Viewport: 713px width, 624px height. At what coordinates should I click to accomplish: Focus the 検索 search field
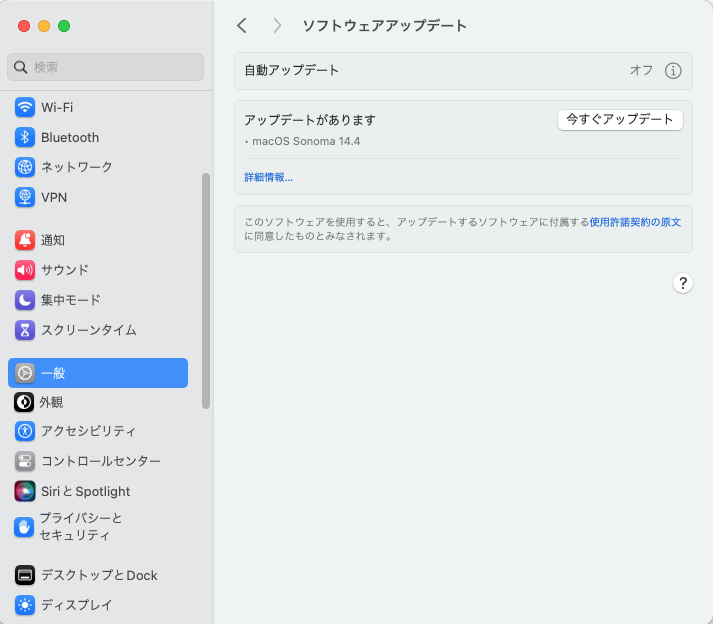point(105,67)
